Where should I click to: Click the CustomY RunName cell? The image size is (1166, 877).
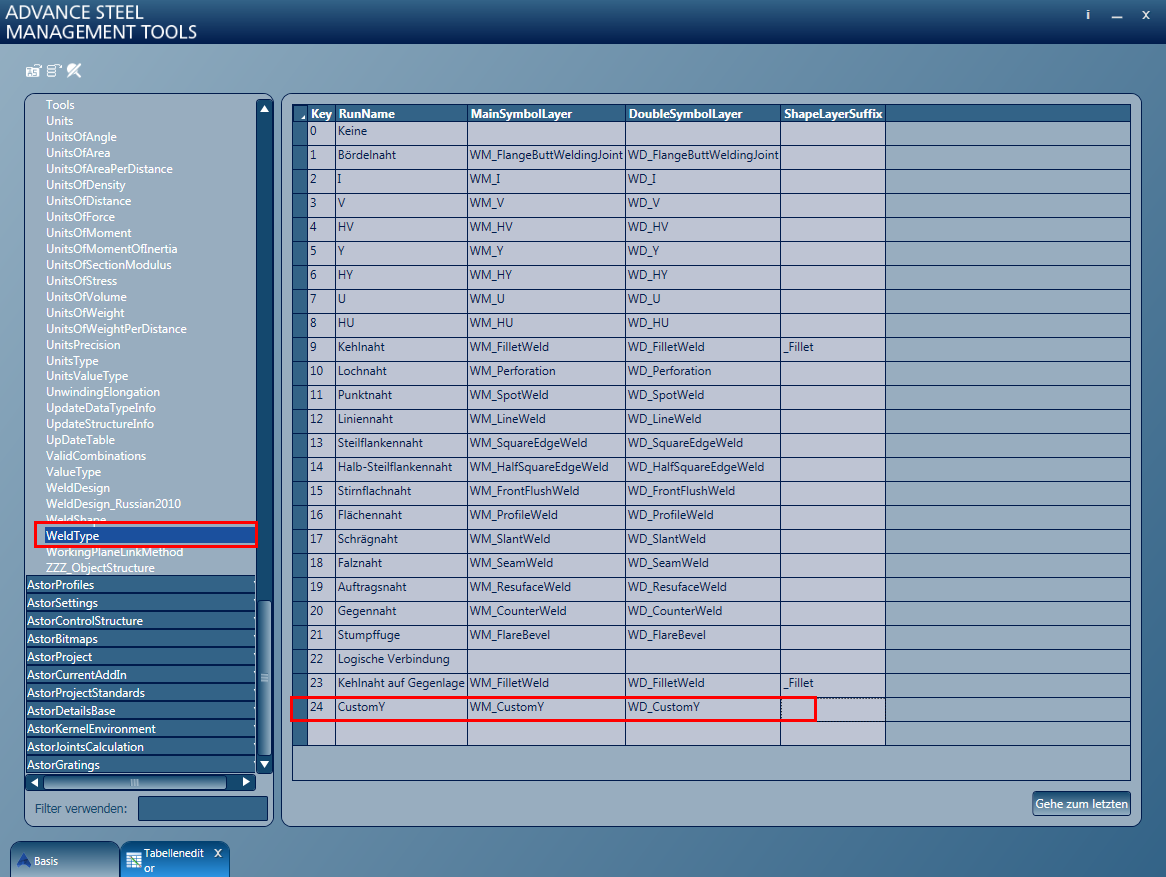tap(402, 707)
